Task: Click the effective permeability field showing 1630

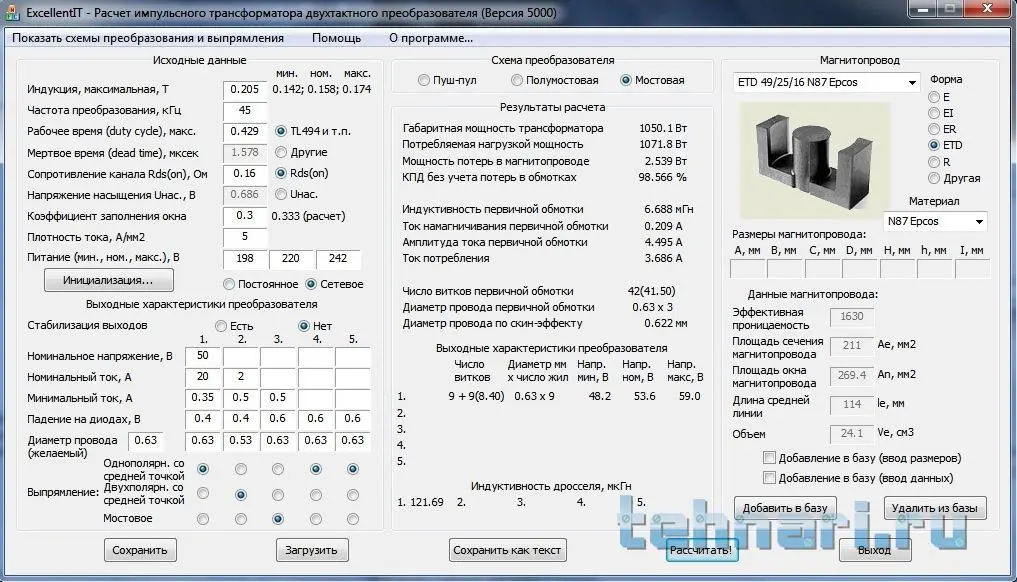Action: point(852,317)
